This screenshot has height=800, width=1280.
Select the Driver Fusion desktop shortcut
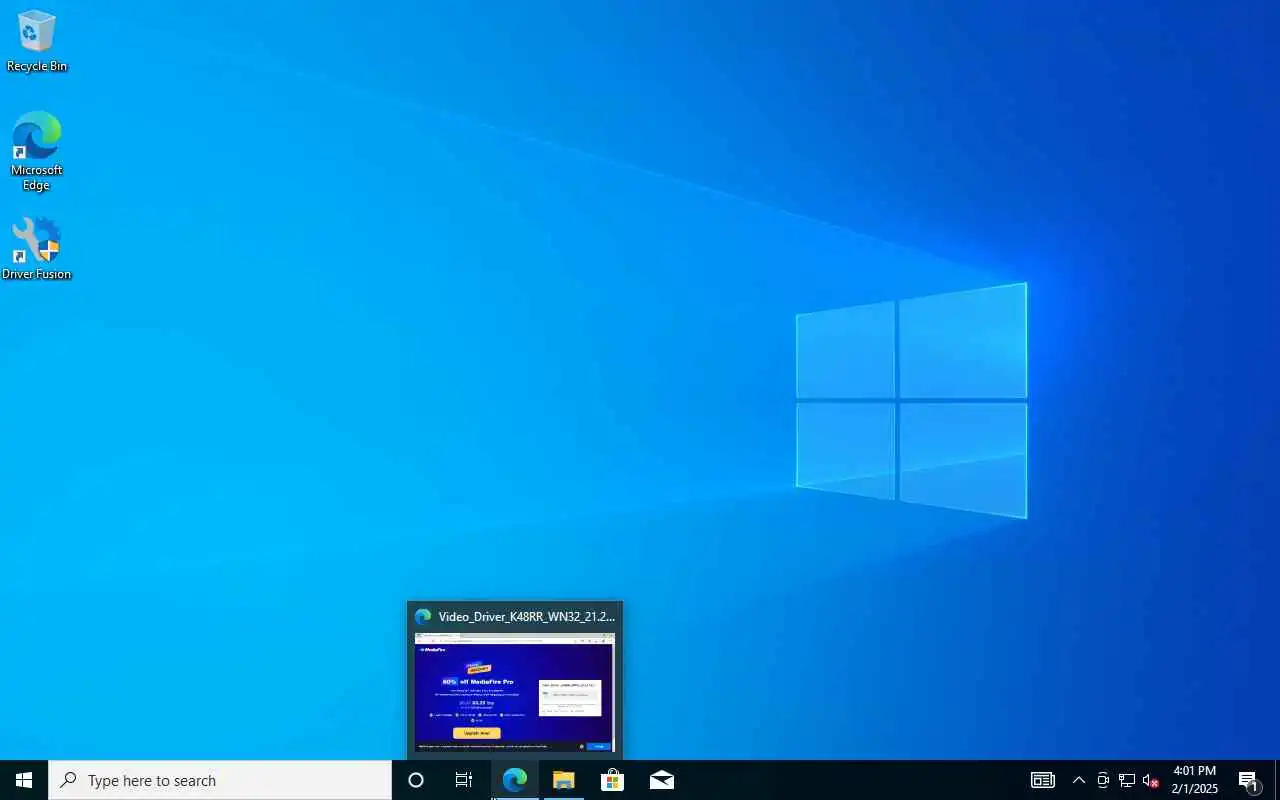(x=37, y=249)
